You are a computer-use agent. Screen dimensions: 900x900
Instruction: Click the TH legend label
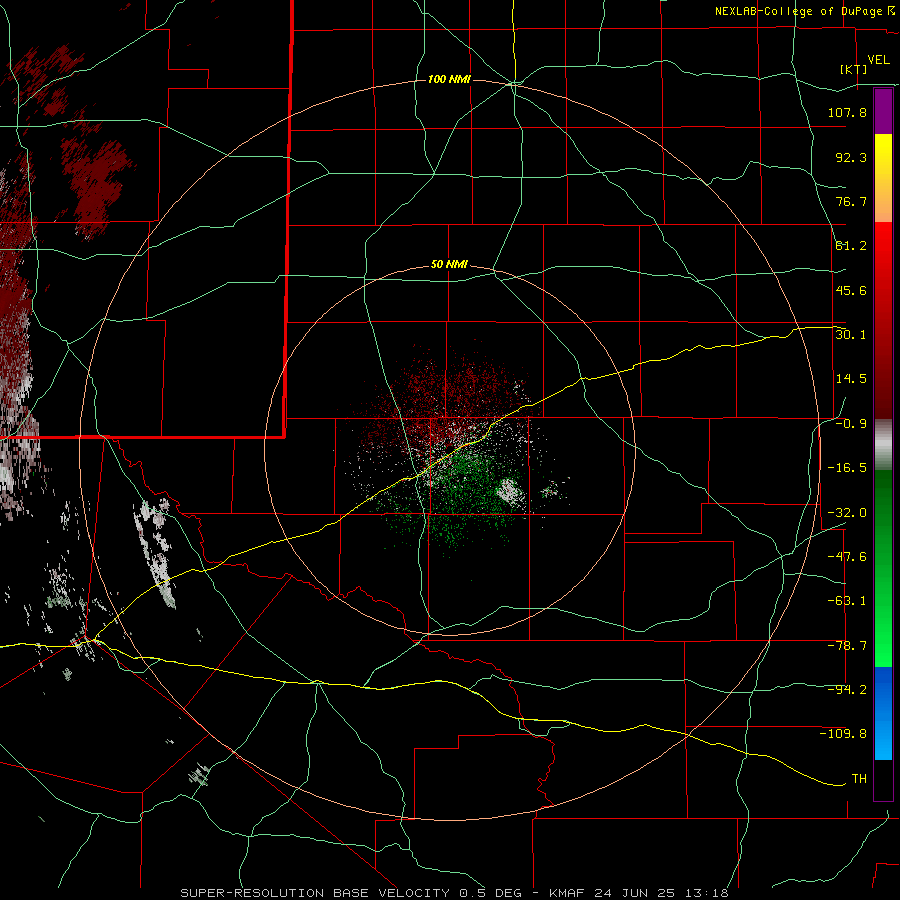[859, 779]
